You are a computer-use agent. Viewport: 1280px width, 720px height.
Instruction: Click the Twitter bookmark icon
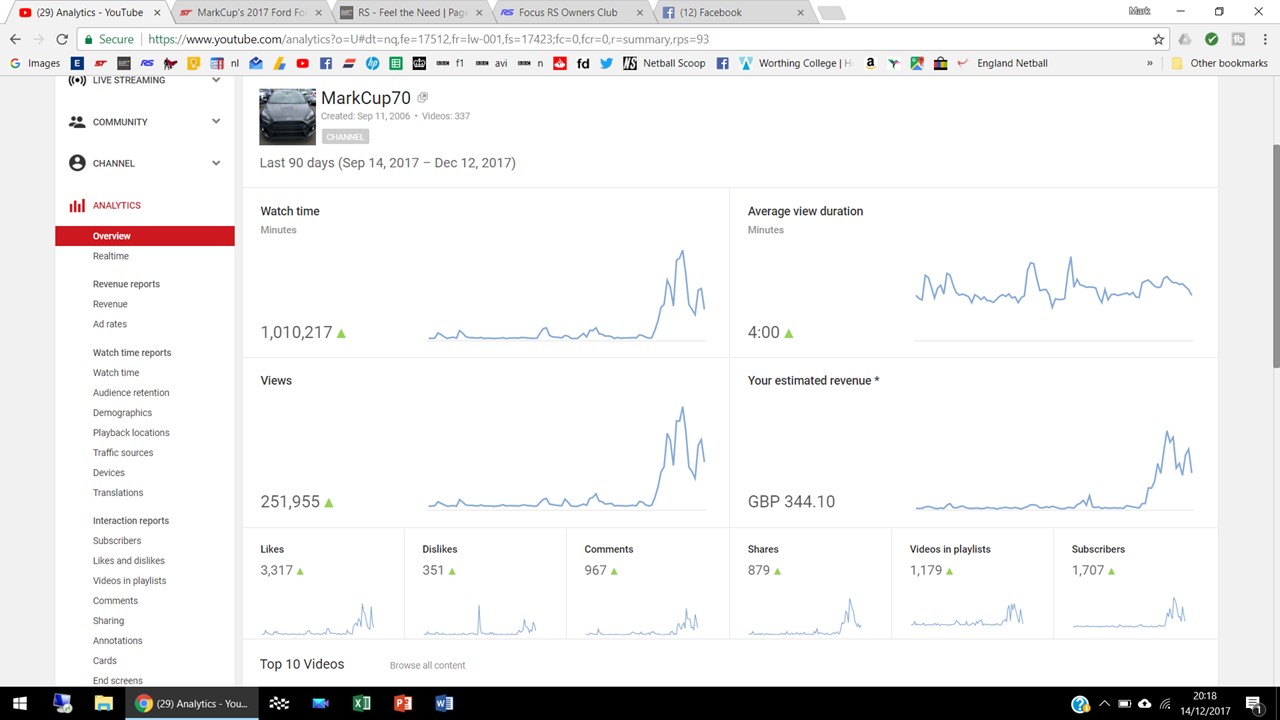pos(606,63)
